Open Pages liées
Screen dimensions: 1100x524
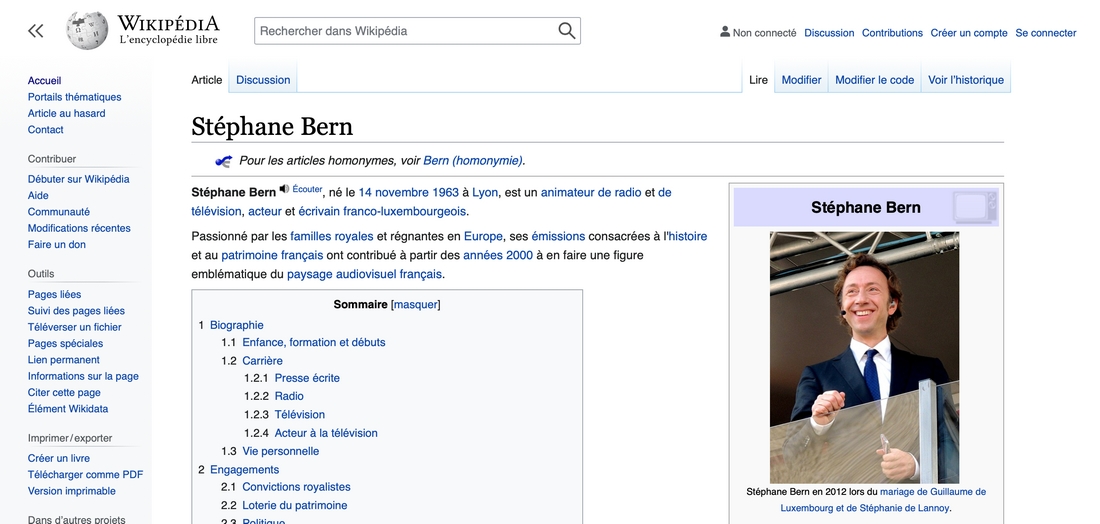(x=55, y=295)
